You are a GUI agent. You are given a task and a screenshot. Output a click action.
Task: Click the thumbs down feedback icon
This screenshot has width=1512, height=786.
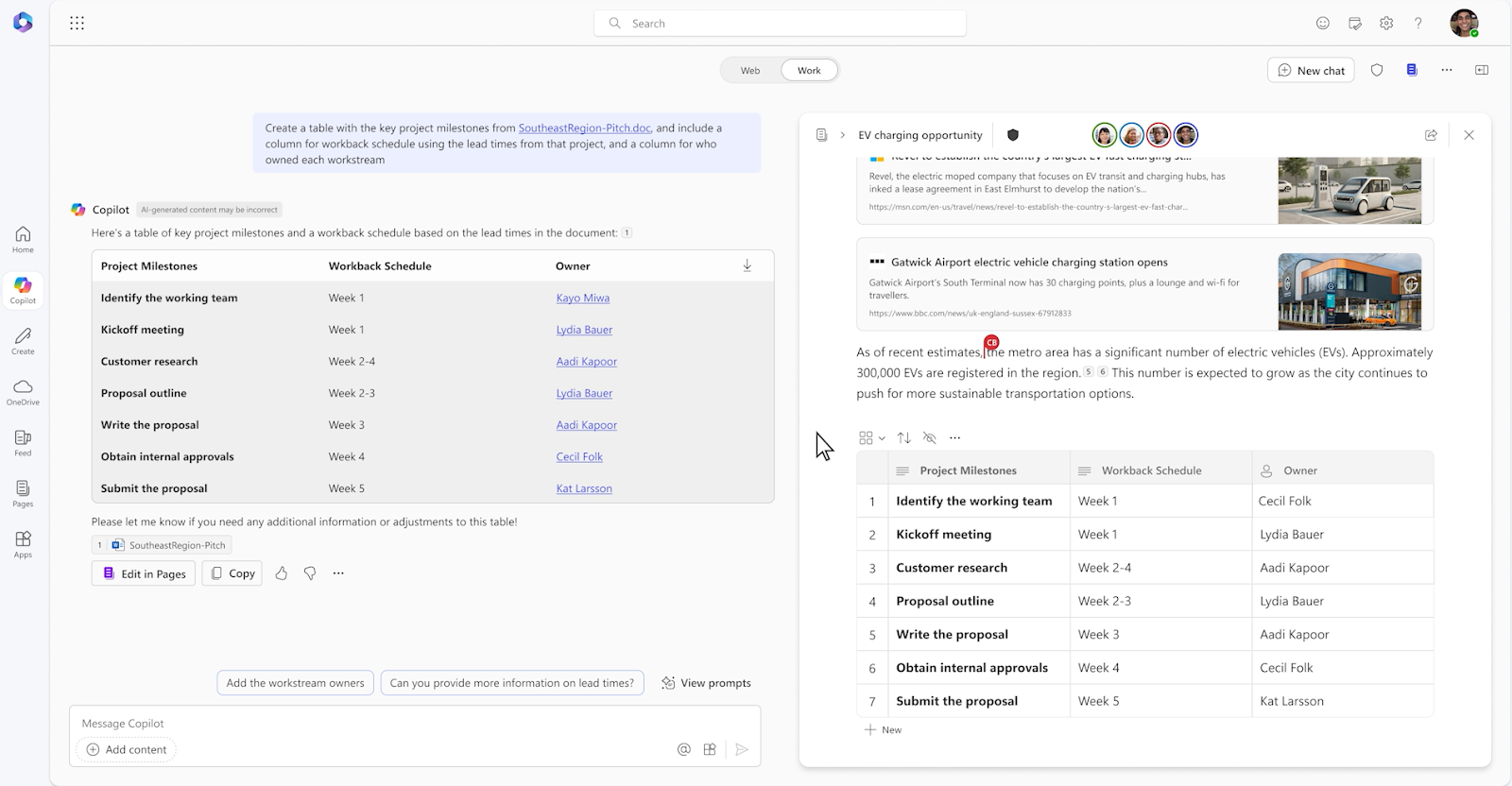pos(310,573)
